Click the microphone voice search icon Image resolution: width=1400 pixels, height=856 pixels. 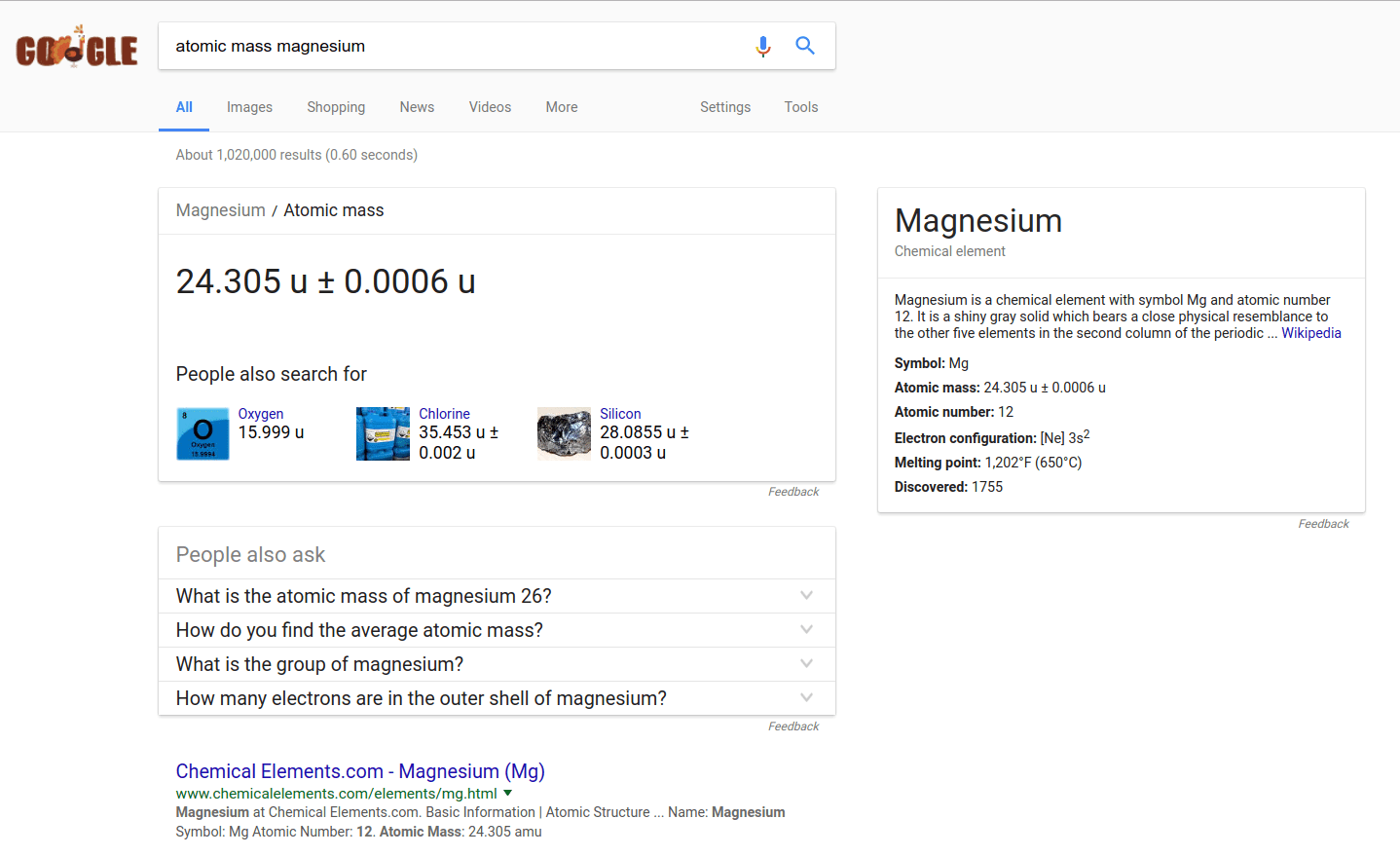click(x=763, y=46)
